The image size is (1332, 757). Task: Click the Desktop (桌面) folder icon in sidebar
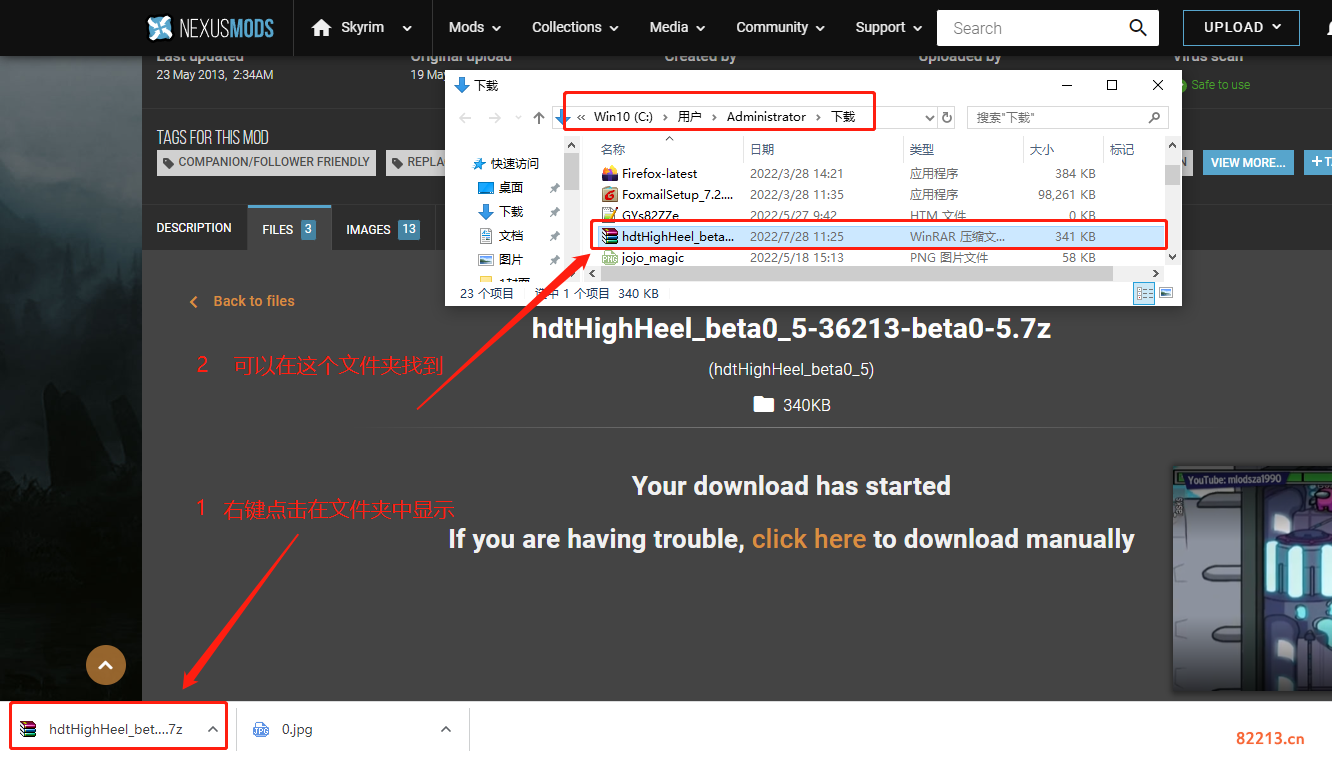[486, 187]
